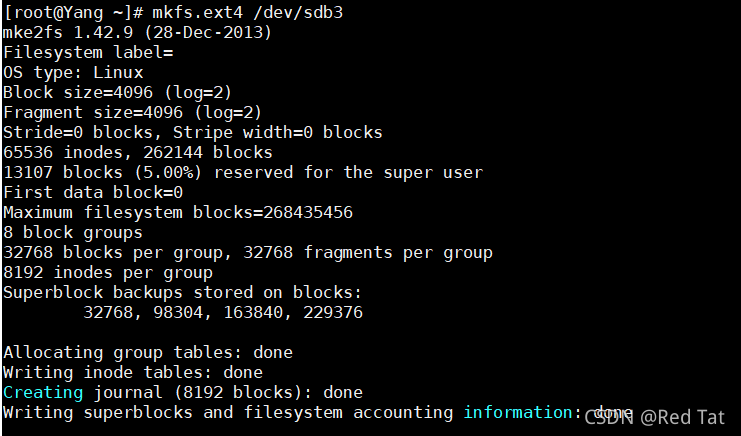Viewport: 741px width, 436px height.
Task: Click the cyan Creating word
Action: point(43,393)
